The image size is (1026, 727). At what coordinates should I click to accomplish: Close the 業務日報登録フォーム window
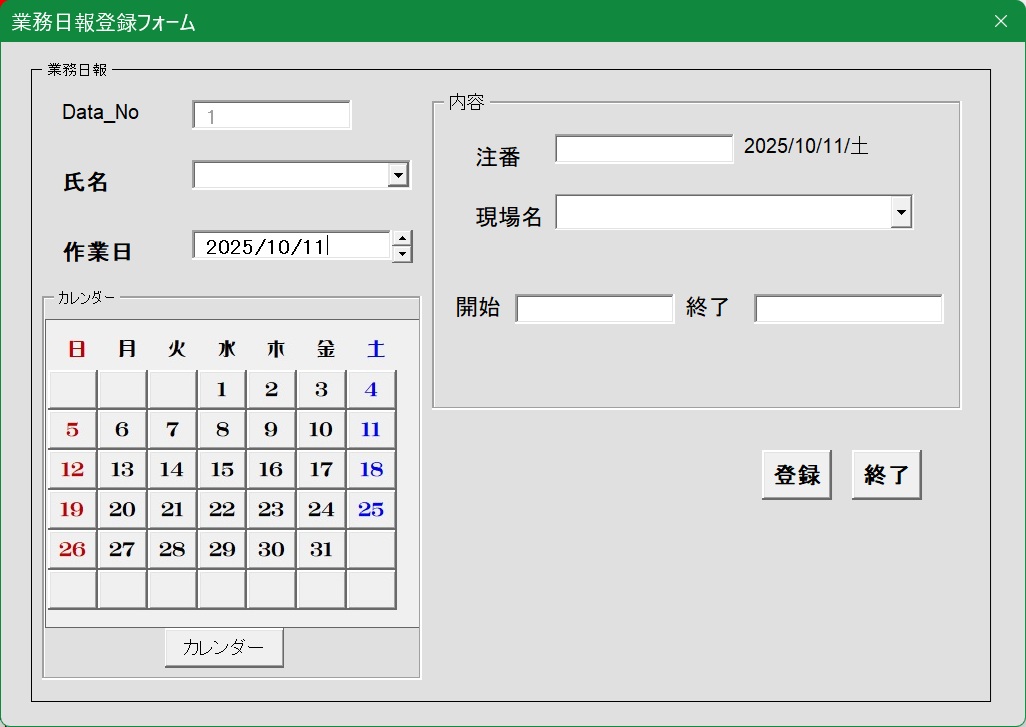click(x=1001, y=21)
